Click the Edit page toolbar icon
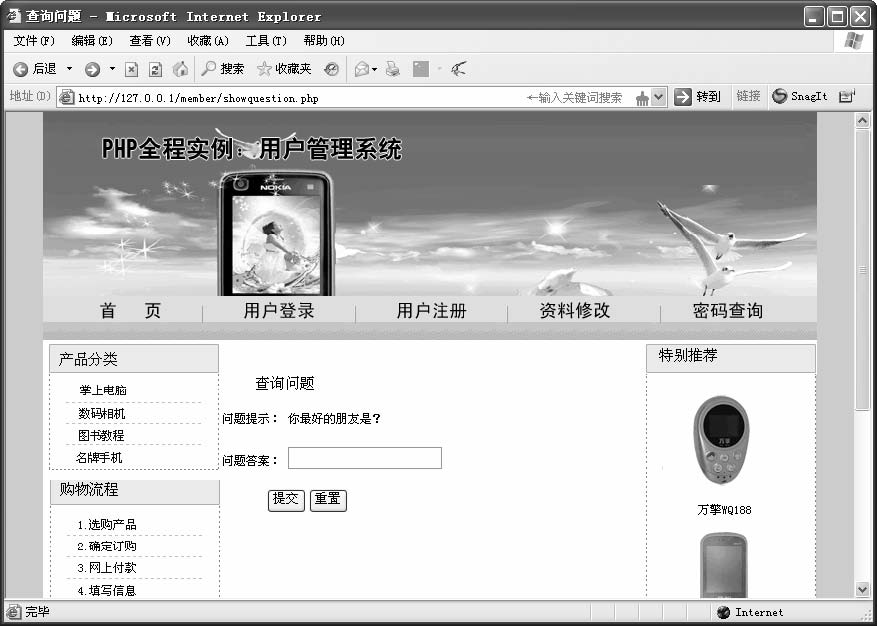 click(421, 69)
